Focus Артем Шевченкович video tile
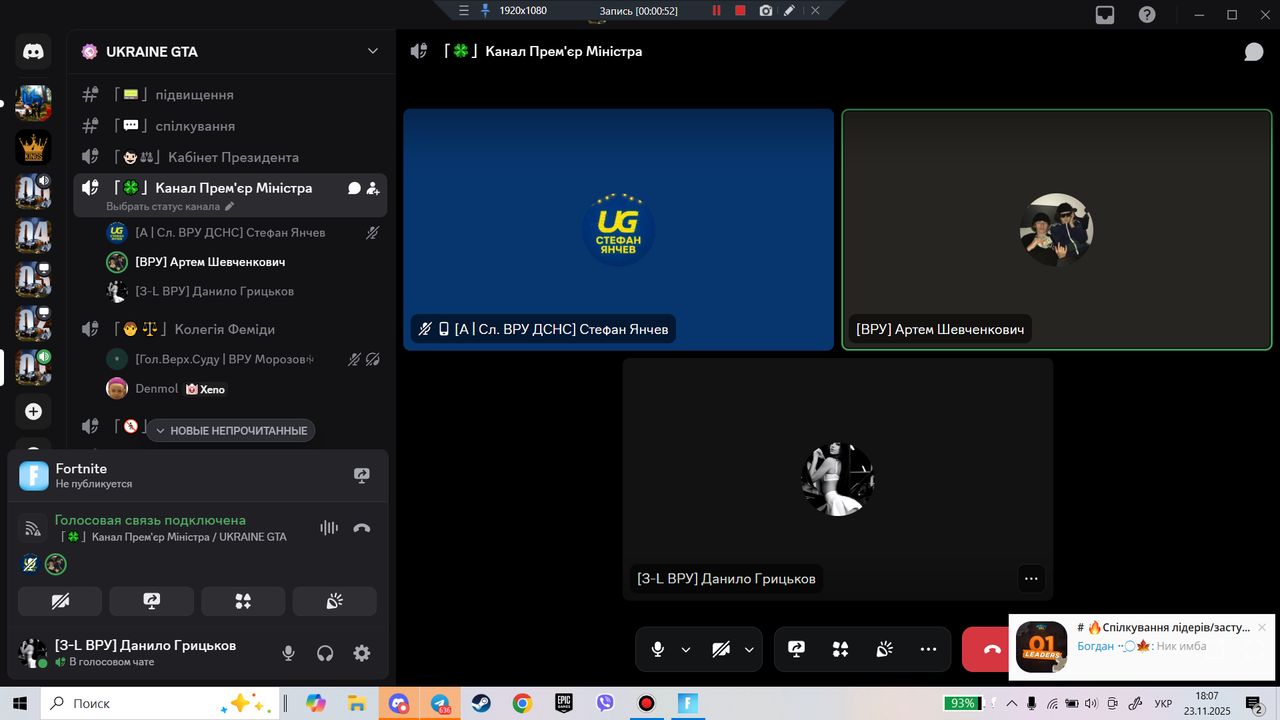Viewport: 1280px width, 720px height. click(1057, 230)
